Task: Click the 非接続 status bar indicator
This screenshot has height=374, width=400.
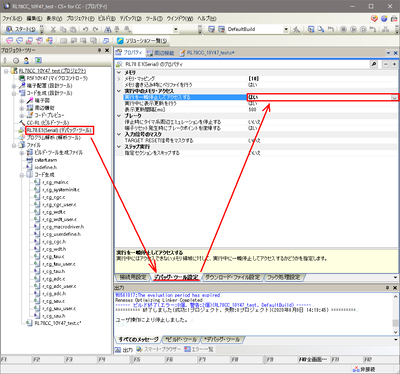Action: coord(364,369)
